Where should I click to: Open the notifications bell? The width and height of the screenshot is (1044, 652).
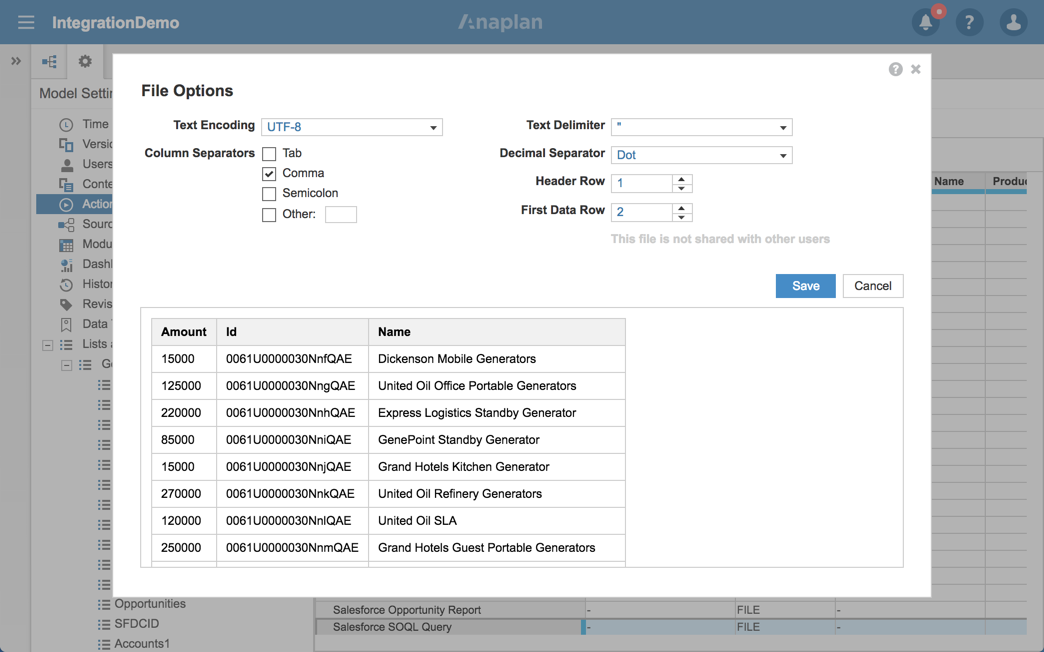pyautogui.click(x=926, y=22)
